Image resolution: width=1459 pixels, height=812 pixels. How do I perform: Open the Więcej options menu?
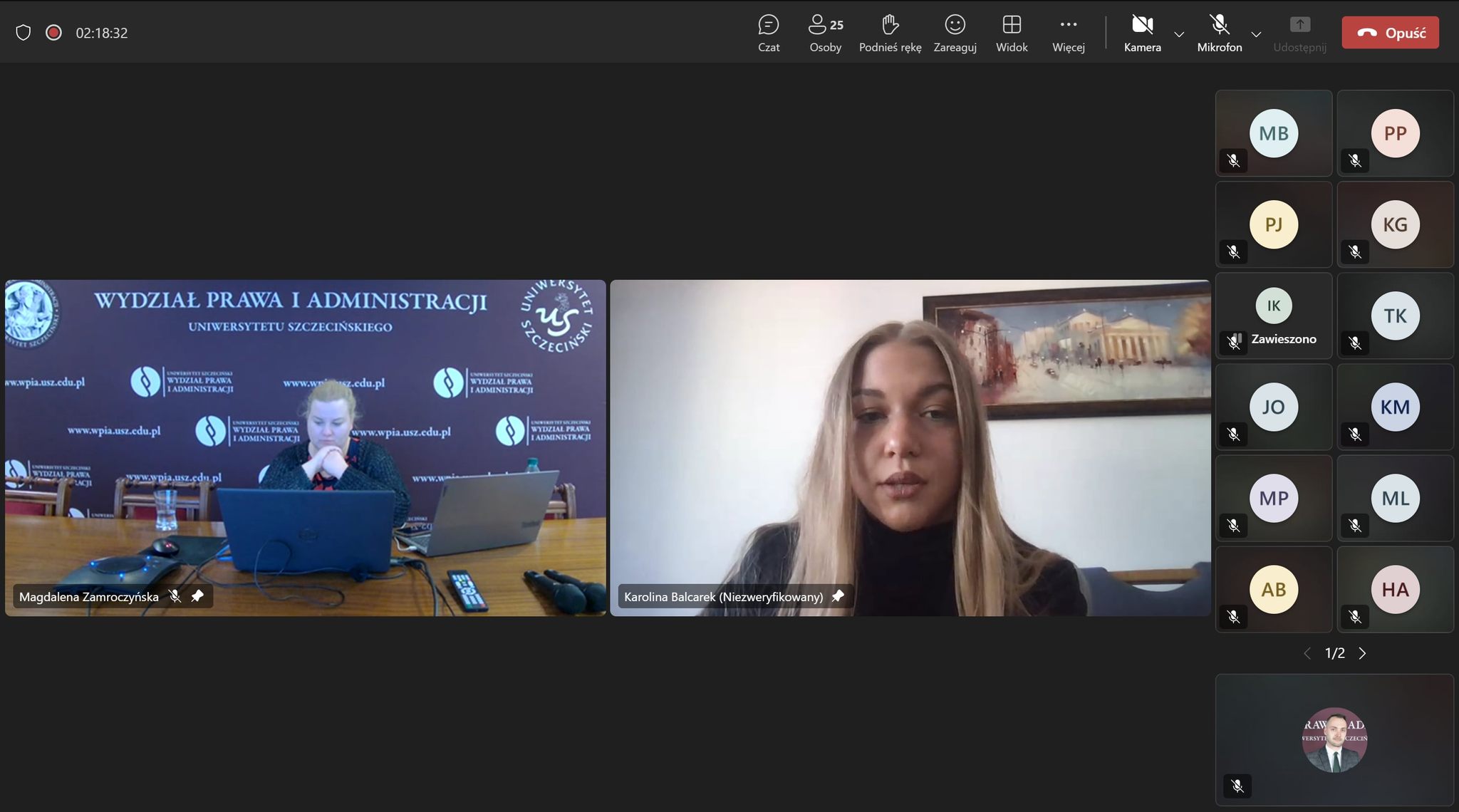click(x=1068, y=33)
